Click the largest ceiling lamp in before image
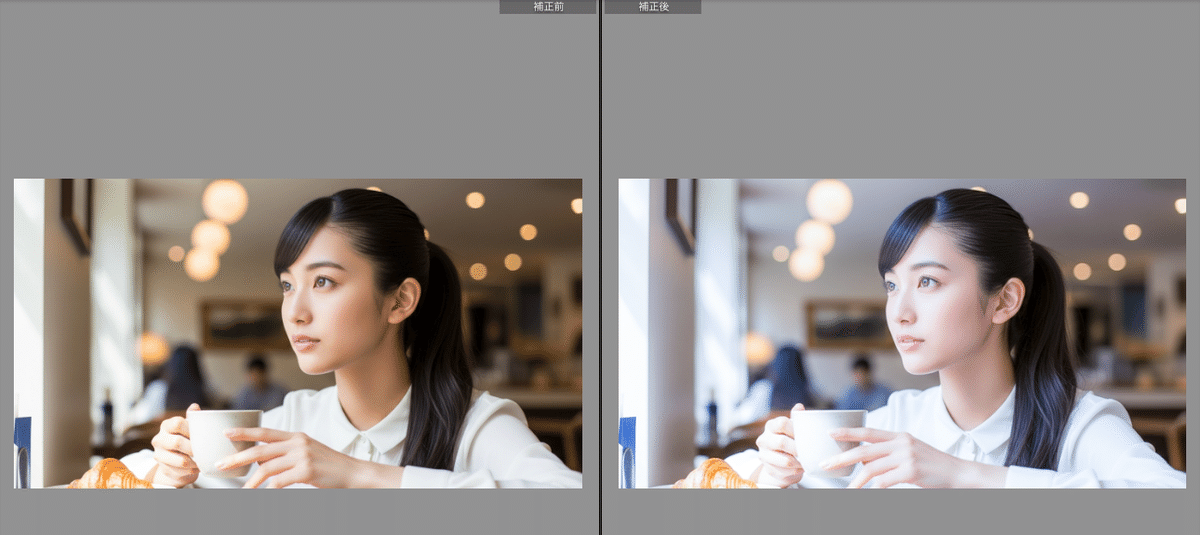 pos(225,201)
